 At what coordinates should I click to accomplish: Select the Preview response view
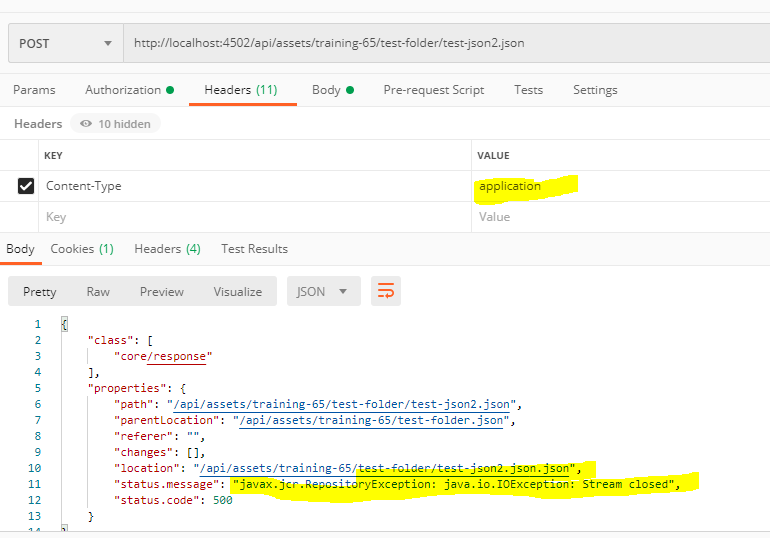(x=161, y=291)
